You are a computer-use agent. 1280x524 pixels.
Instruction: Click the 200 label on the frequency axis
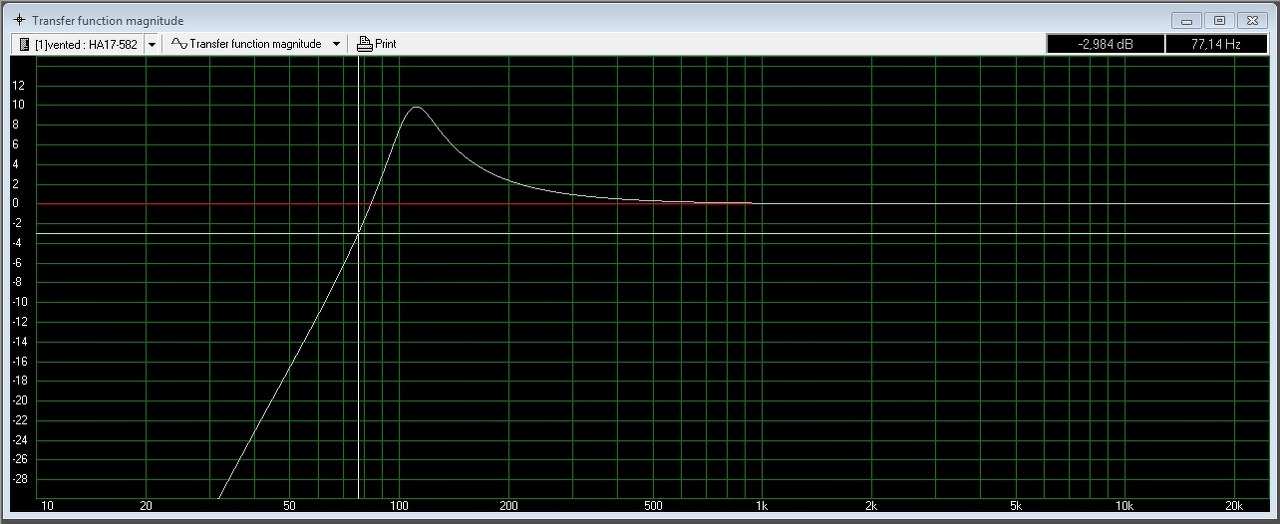[508, 506]
